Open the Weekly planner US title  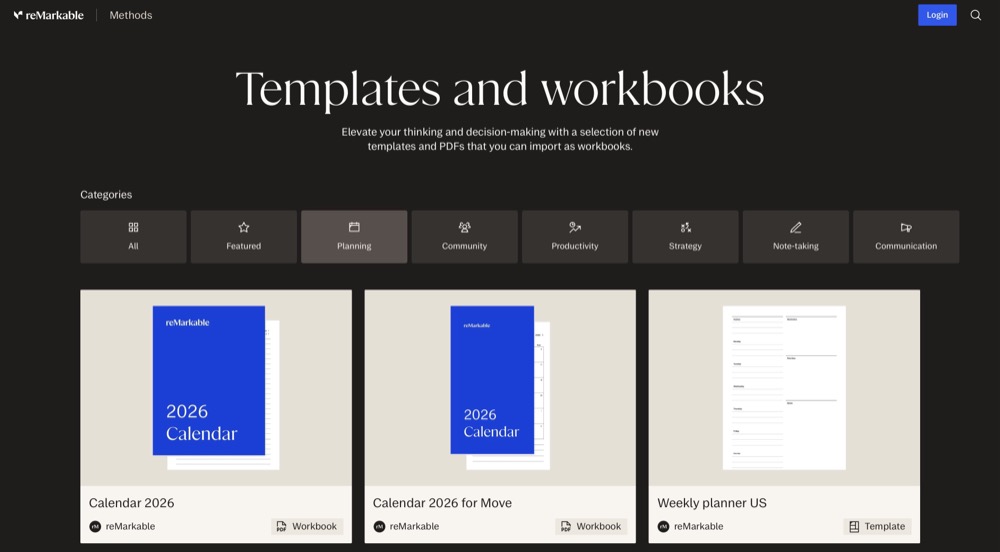[x=712, y=503]
